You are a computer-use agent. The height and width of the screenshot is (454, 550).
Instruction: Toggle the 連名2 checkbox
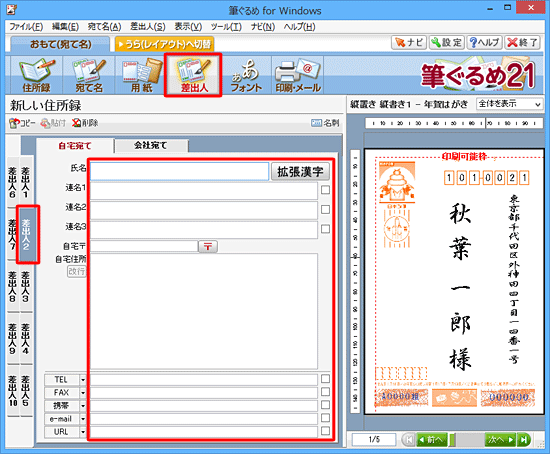(x=325, y=209)
